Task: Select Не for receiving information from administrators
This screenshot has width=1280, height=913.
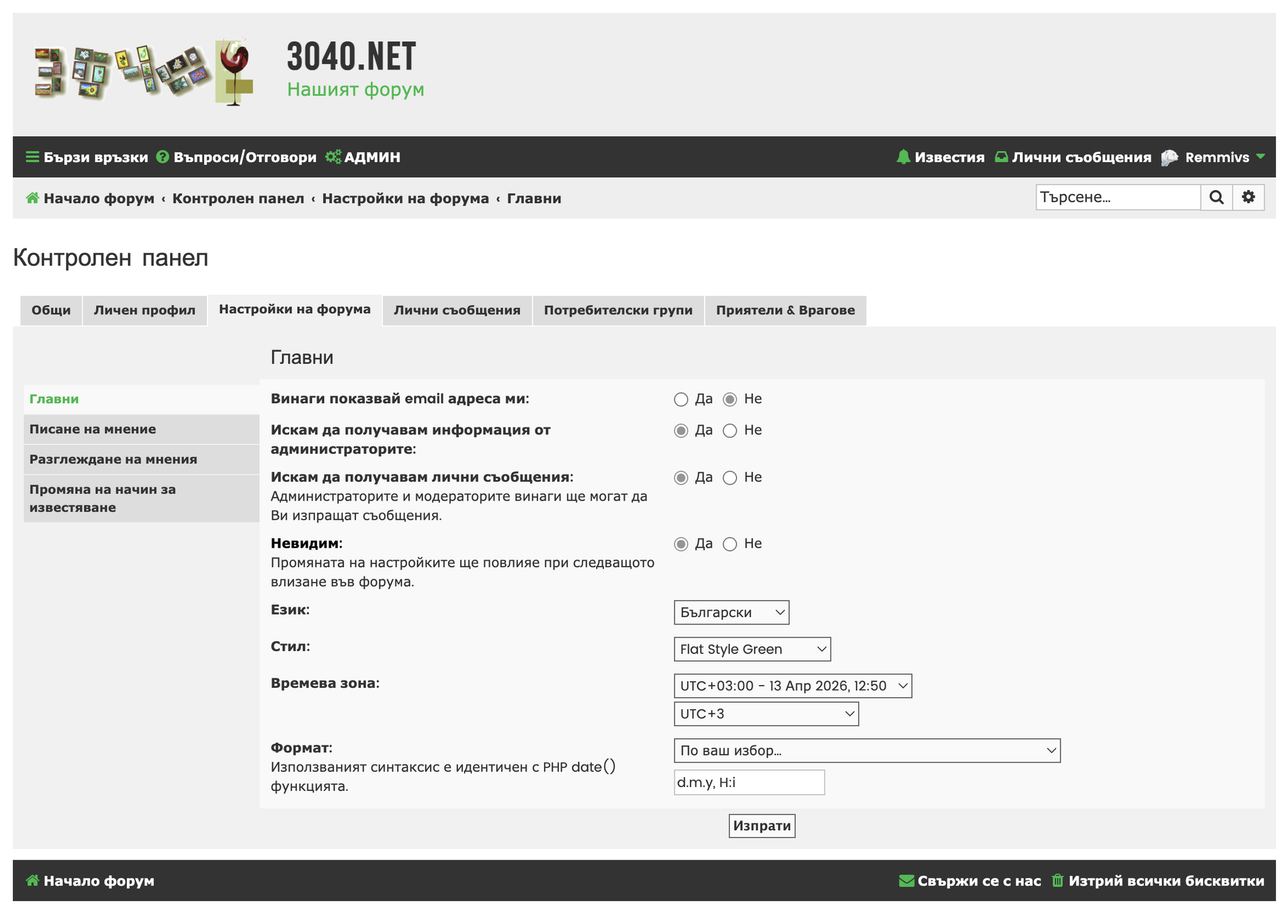Action: click(x=730, y=430)
